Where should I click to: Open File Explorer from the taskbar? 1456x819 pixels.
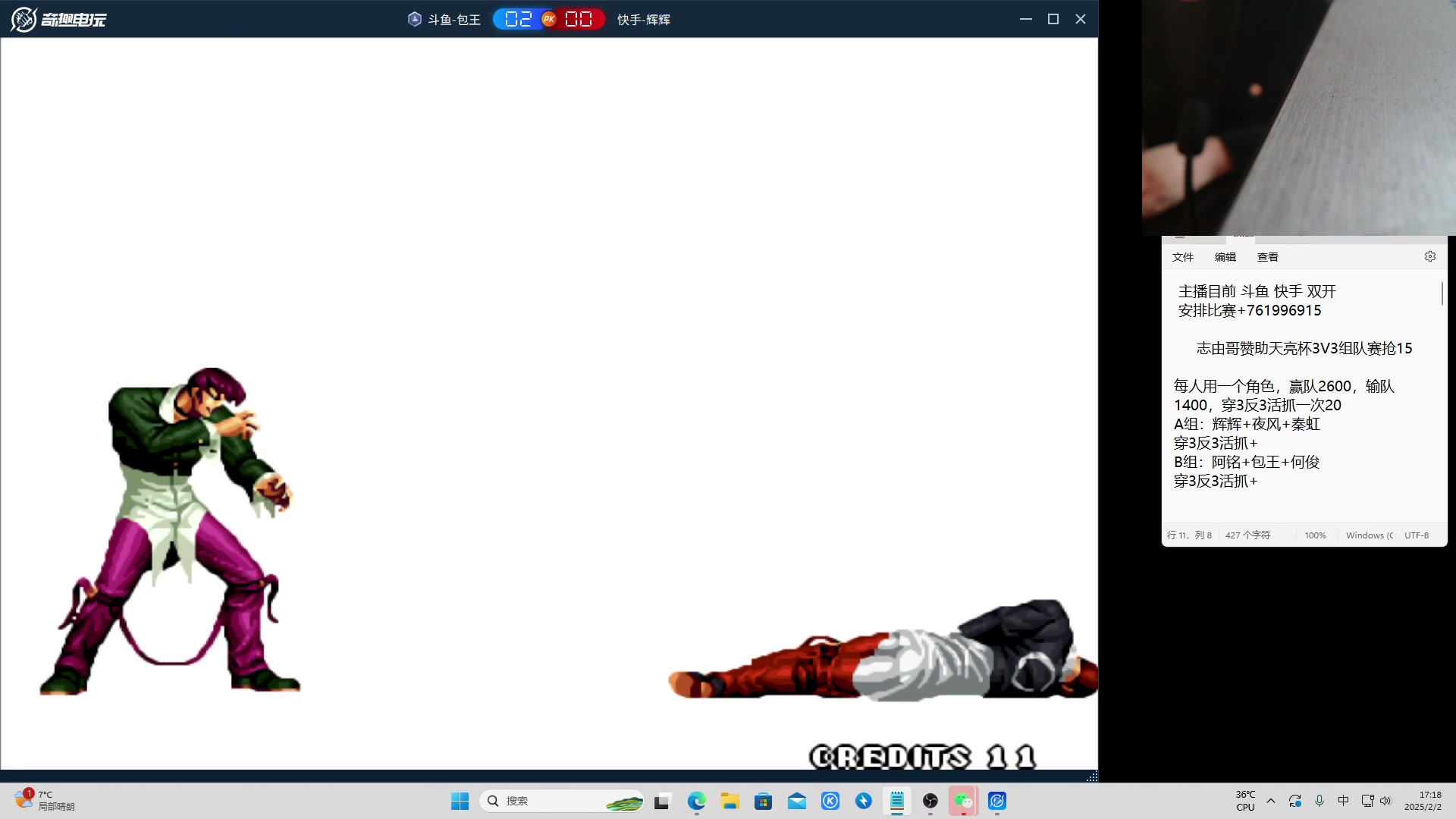tap(730, 801)
